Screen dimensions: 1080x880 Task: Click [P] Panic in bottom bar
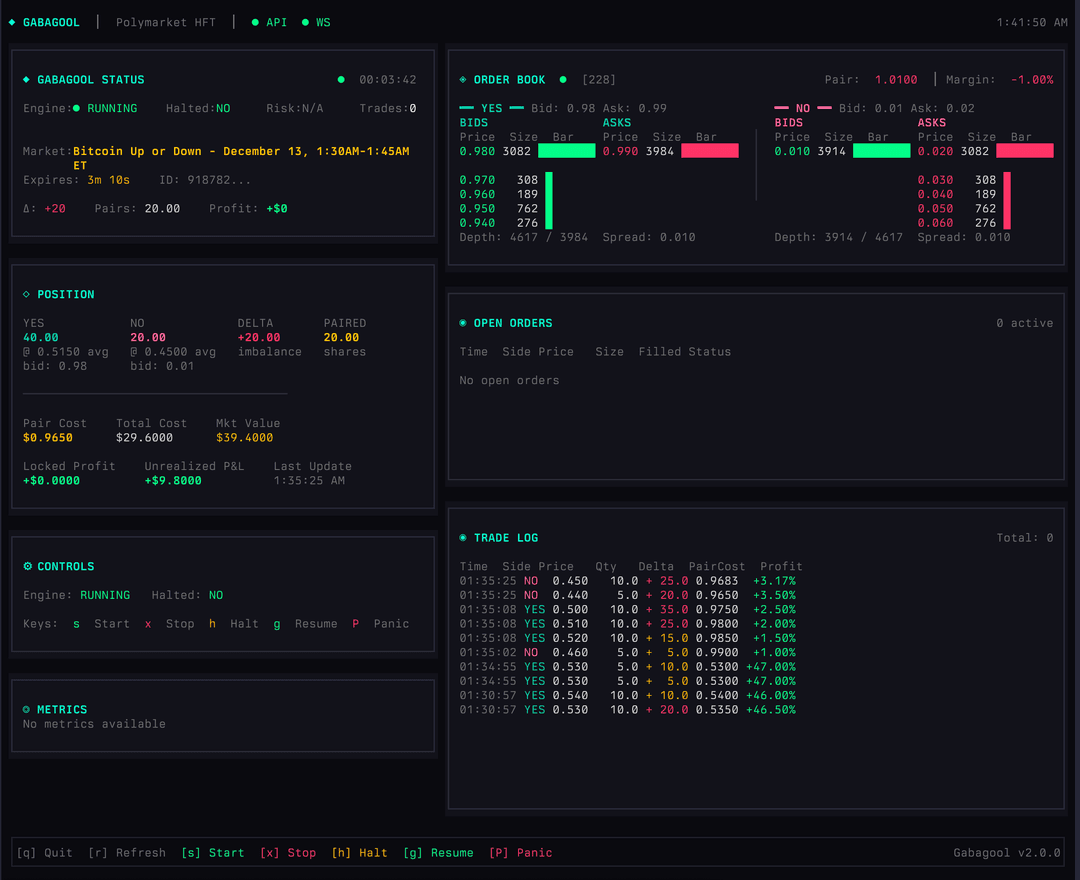[x=521, y=852]
